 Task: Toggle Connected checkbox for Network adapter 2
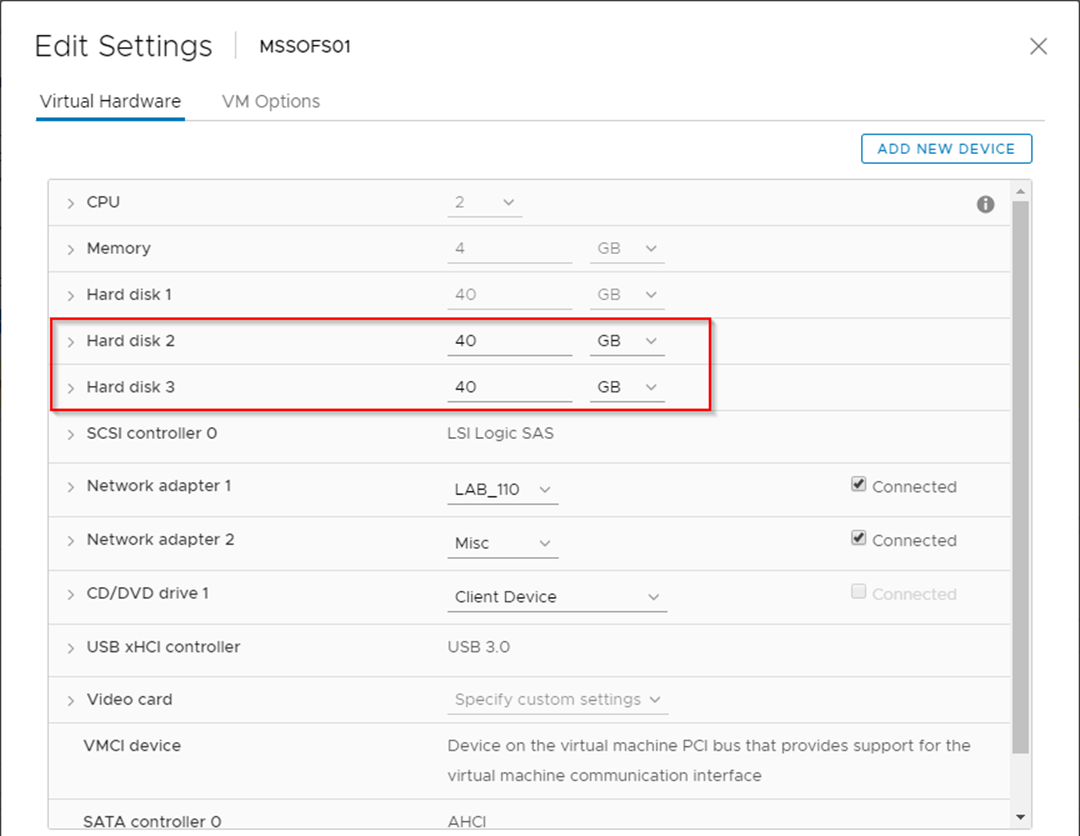click(x=858, y=538)
